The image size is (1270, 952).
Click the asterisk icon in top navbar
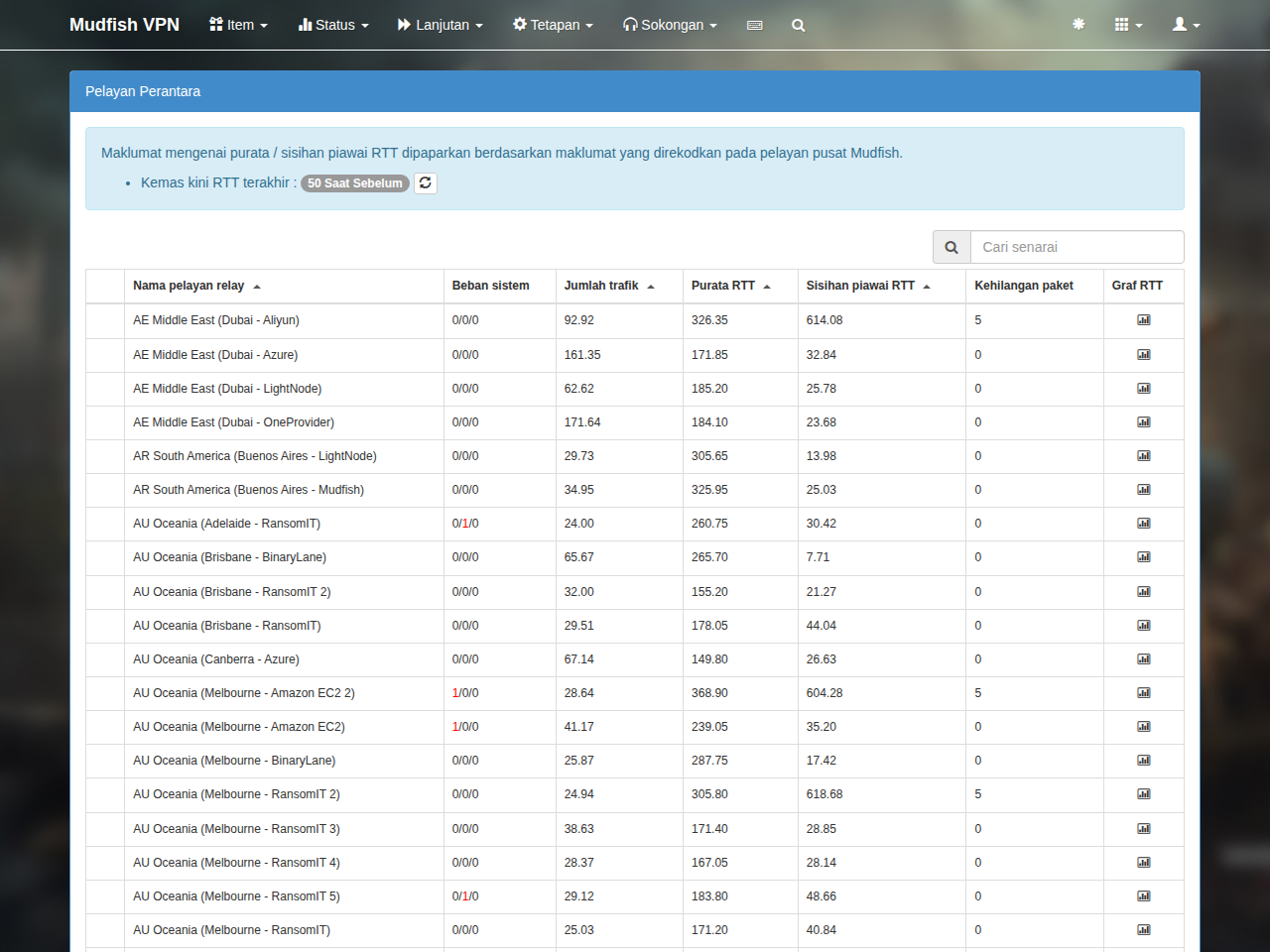pyautogui.click(x=1079, y=25)
